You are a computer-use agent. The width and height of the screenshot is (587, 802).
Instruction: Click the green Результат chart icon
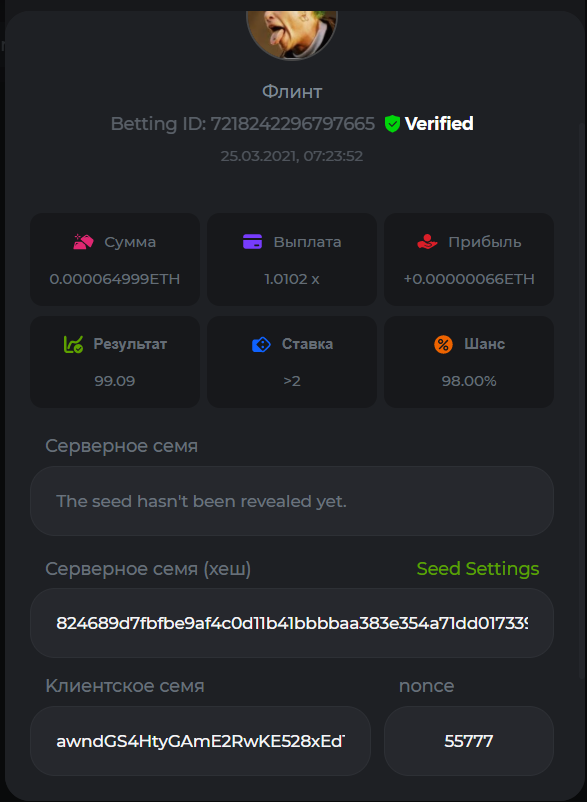click(x=73, y=344)
